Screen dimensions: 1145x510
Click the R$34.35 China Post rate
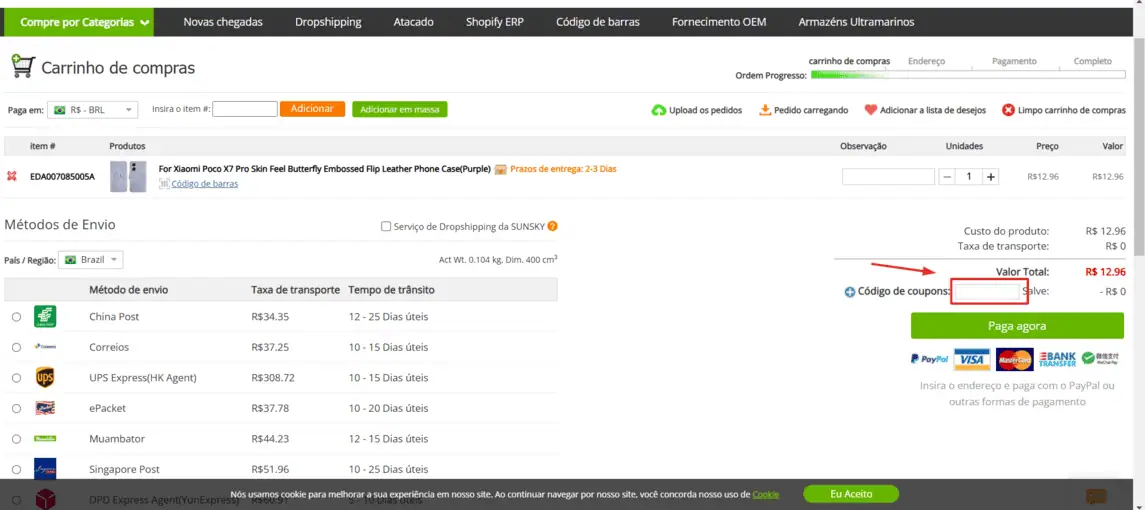coord(270,317)
